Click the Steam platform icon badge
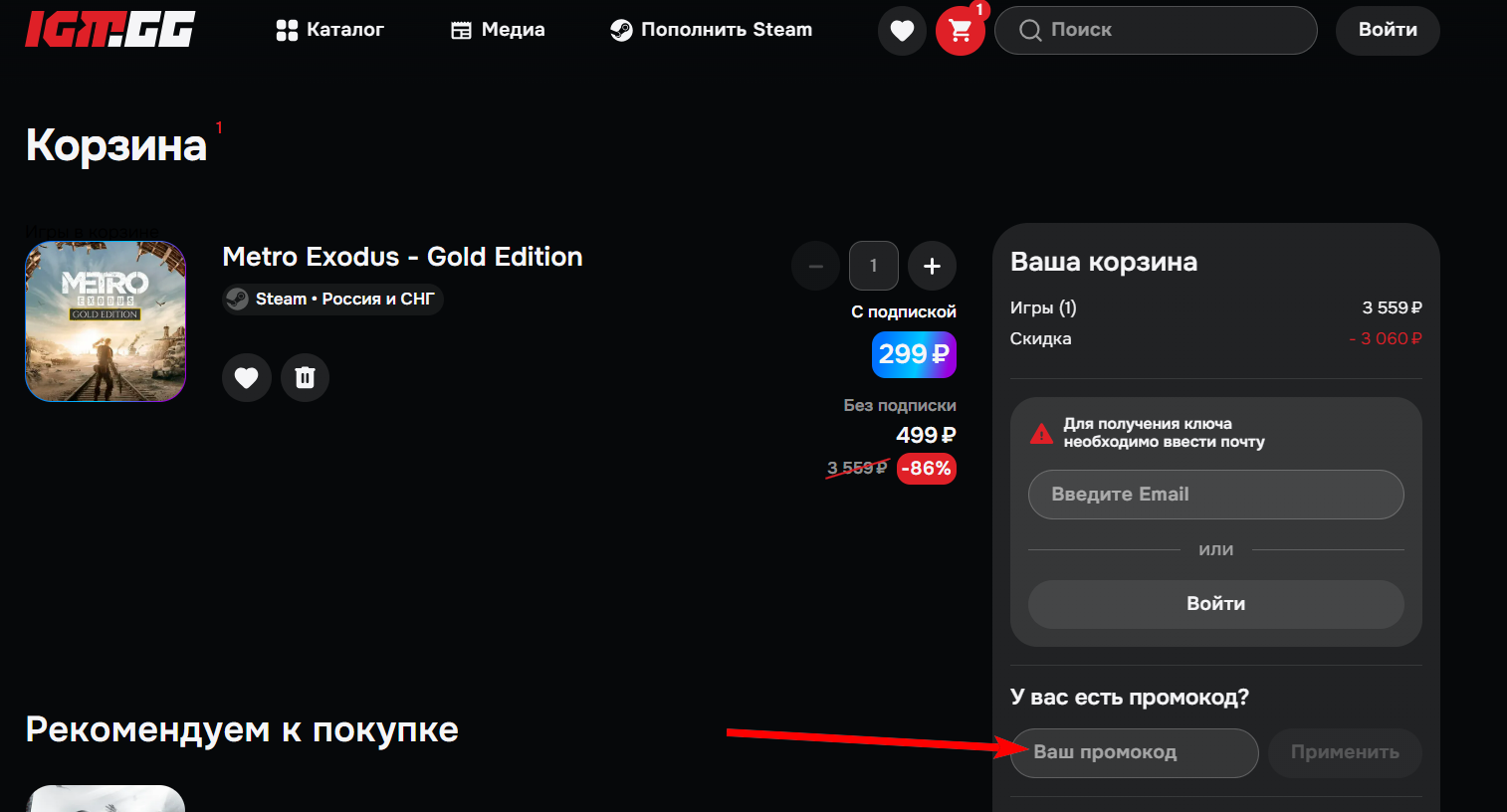The height and width of the screenshot is (812, 1507). click(x=238, y=300)
